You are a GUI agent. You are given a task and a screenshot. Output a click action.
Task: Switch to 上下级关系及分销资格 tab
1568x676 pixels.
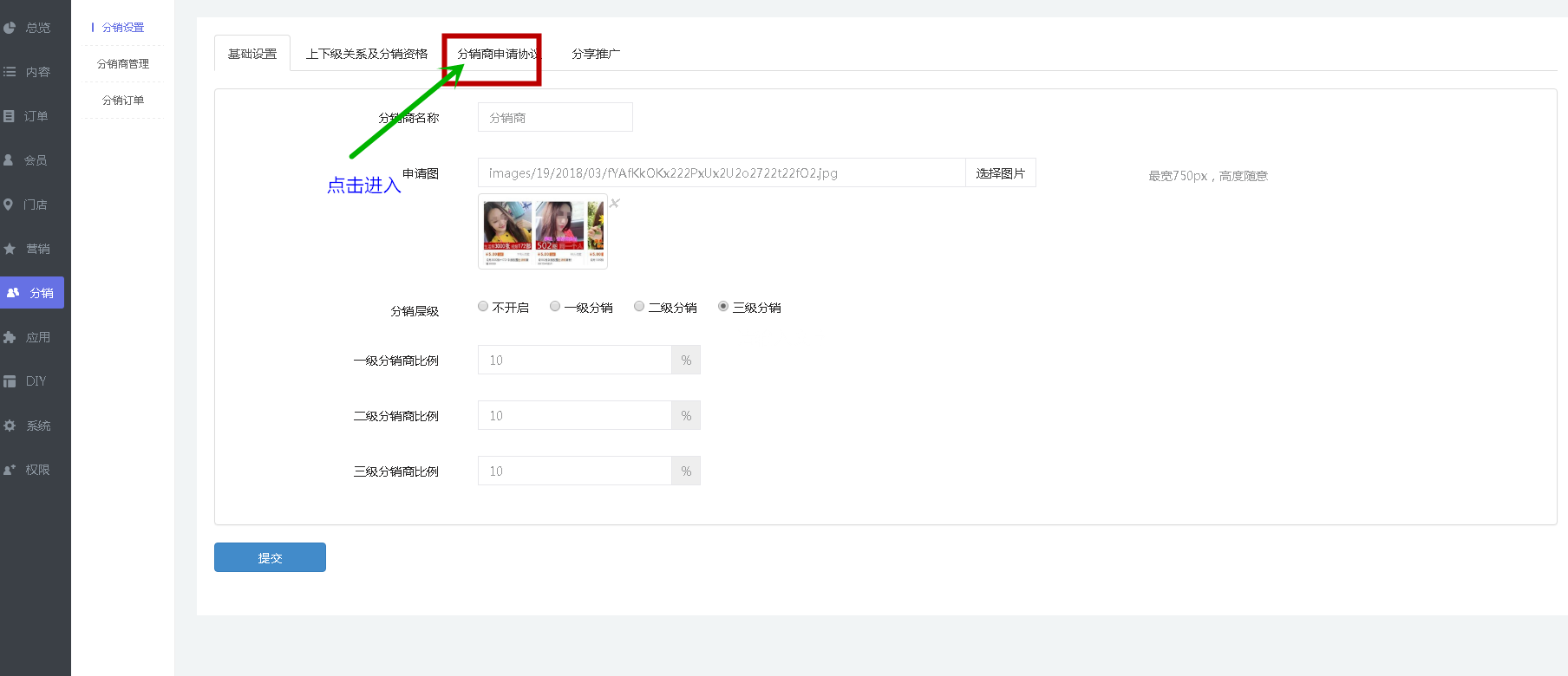point(367,54)
